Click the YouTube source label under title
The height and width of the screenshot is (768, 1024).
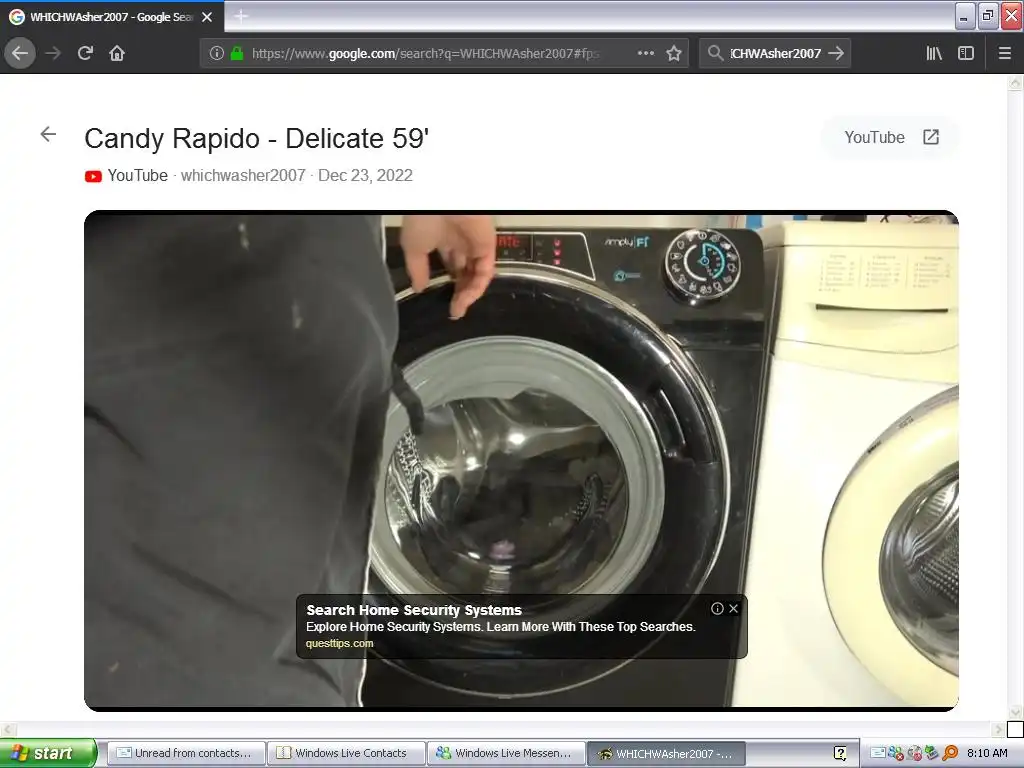click(x=138, y=176)
